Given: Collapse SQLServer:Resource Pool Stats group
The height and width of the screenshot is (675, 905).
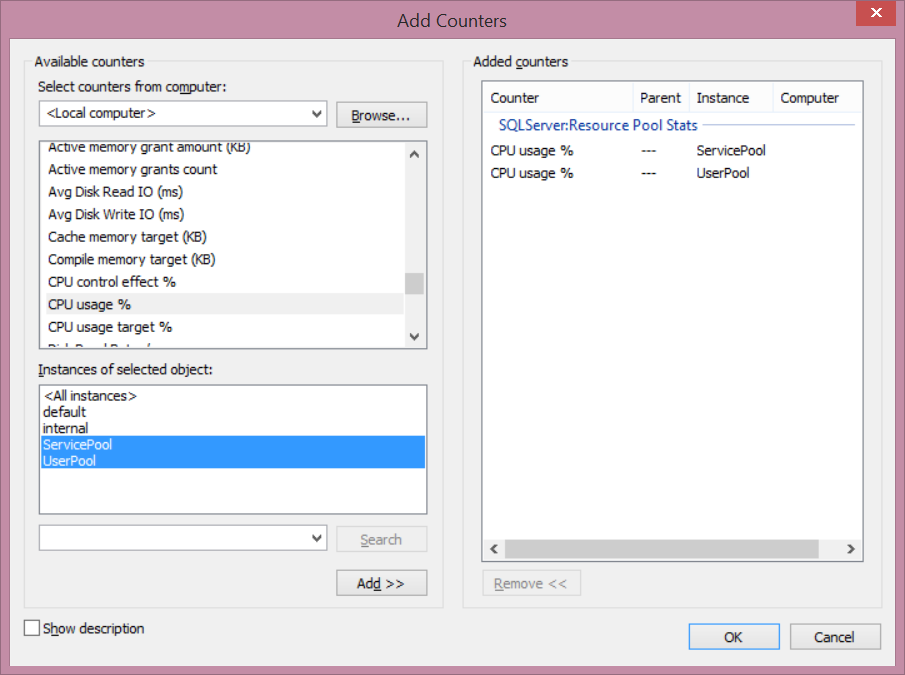Looking at the screenshot, I should coord(598,125).
